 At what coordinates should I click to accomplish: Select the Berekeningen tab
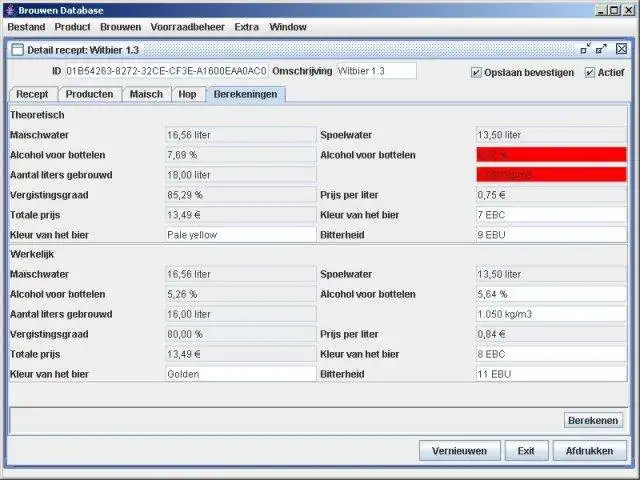pos(245,94)
